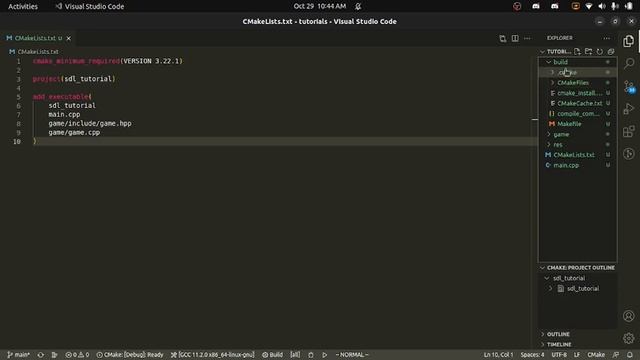Select GCC 11.2.0 kit in status bar

pos(212,355)
